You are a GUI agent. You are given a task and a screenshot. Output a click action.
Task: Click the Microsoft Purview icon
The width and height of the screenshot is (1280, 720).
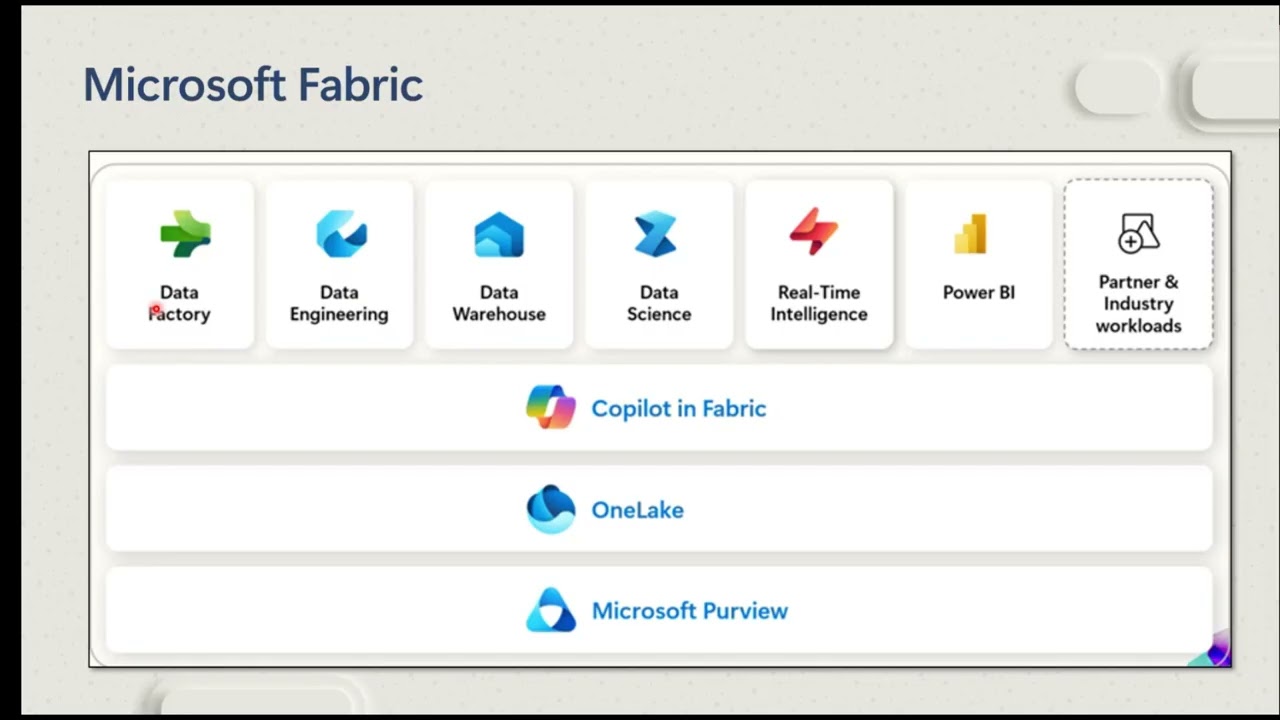pos(551,610)
